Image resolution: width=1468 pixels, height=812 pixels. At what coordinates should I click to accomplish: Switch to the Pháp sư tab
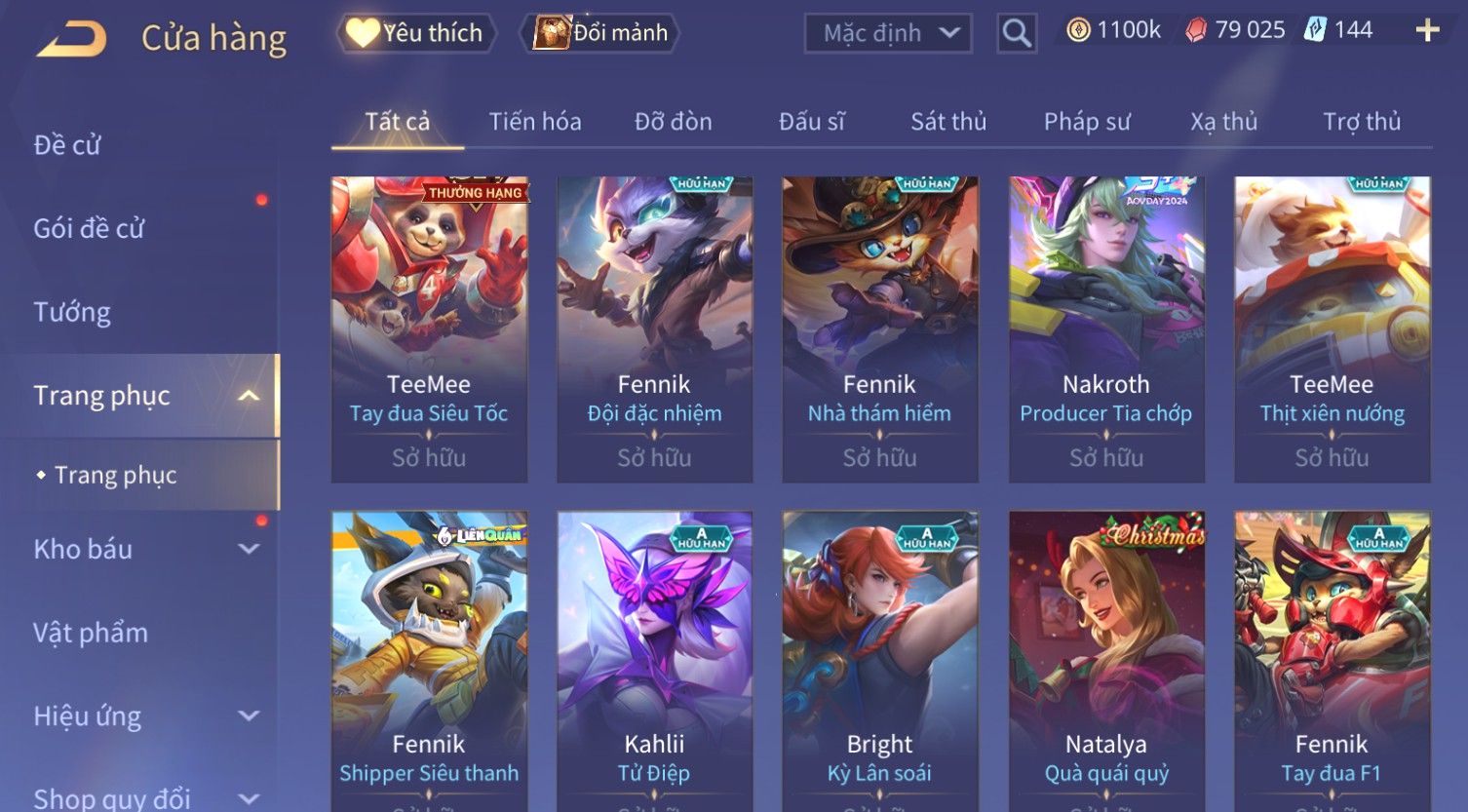pos(1087,122)
